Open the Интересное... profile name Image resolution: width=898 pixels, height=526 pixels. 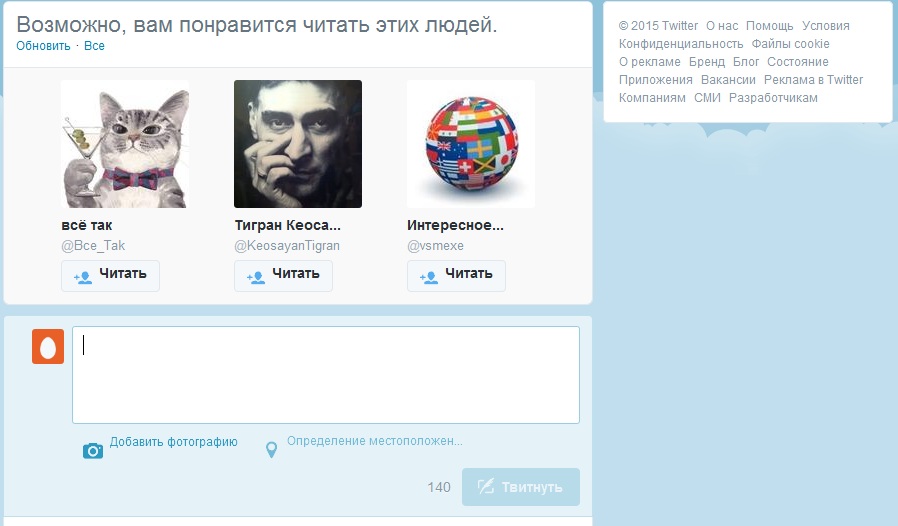[455, 225]
